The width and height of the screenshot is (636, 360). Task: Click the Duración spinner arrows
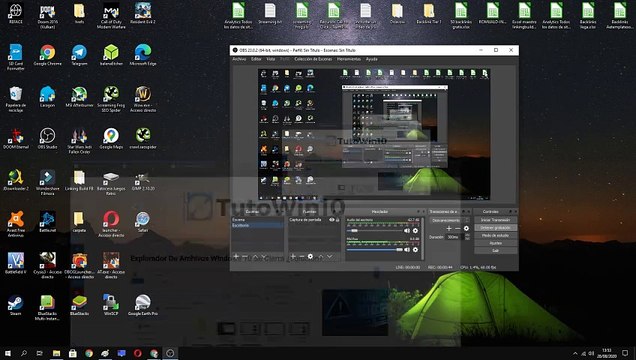pyautogui.click(x=467, y=237)
